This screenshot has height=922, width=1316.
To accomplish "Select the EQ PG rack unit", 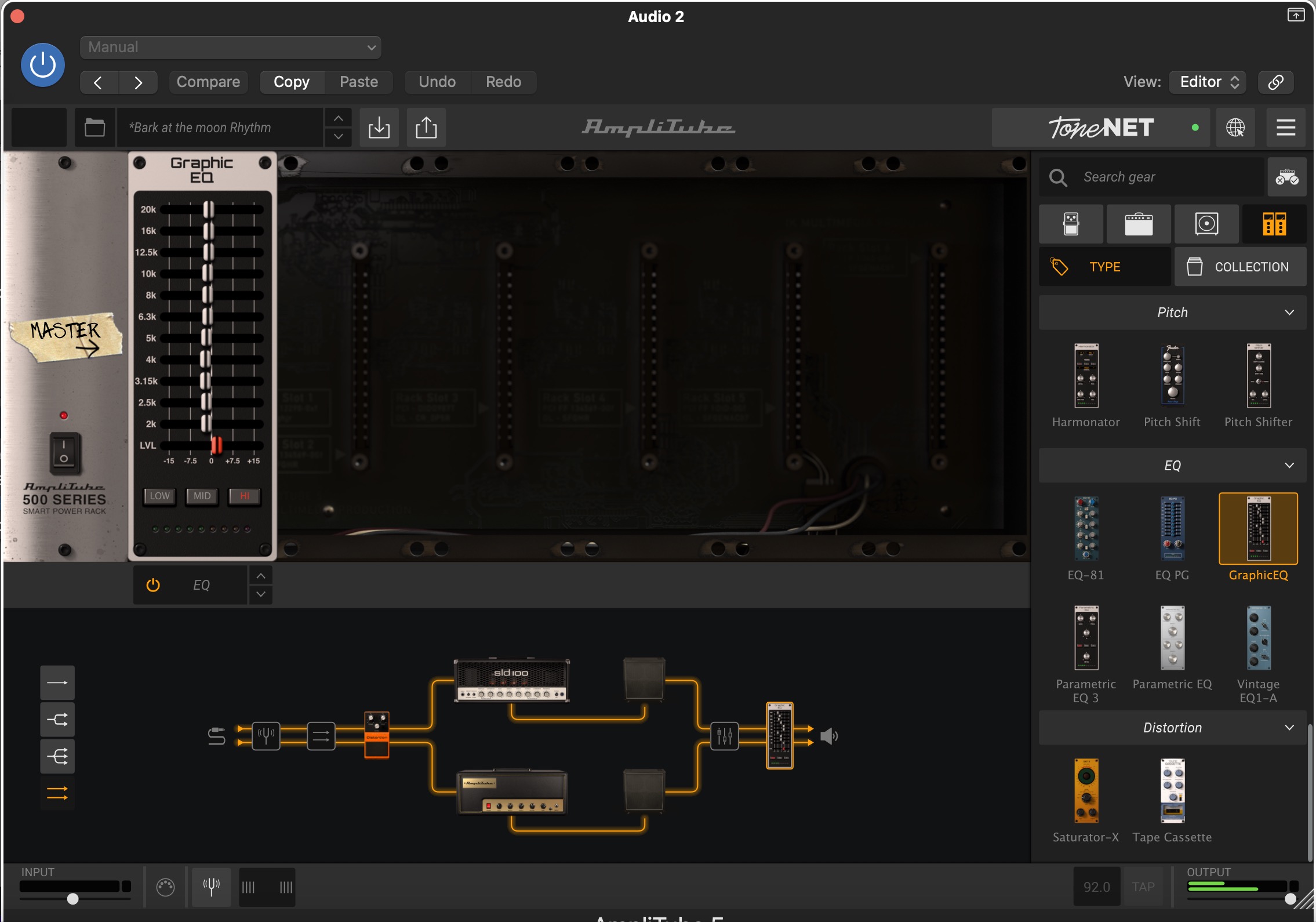I will click(x=1172, y=539).
